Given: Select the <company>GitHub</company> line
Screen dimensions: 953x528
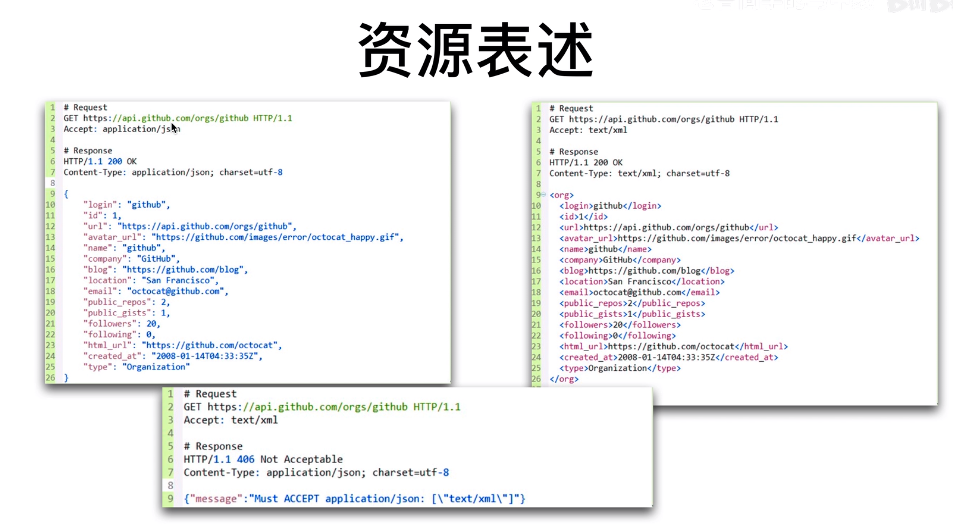Looking at the screenshot, I should coord(620,260).
